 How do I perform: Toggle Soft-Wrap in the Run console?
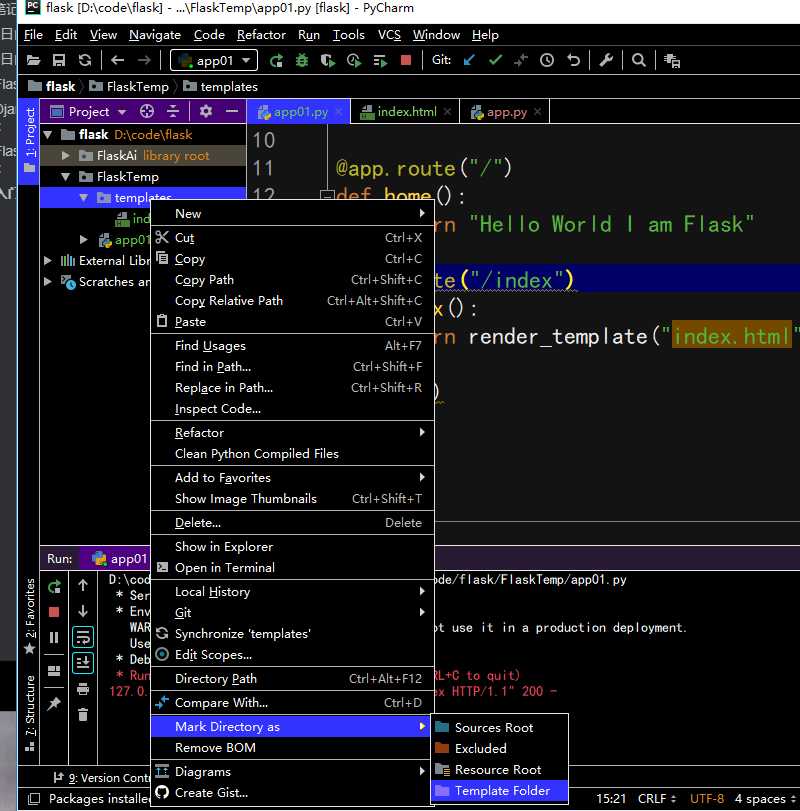coord(83,636)
